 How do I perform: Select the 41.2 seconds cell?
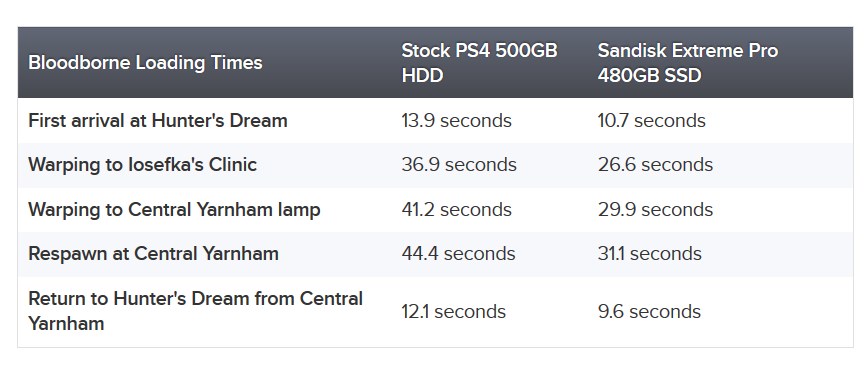pyautogui.click(x=456, y=210)
